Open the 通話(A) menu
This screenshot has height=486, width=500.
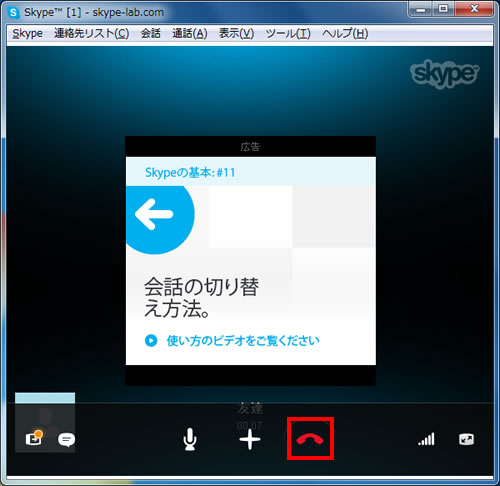(190, 34)
